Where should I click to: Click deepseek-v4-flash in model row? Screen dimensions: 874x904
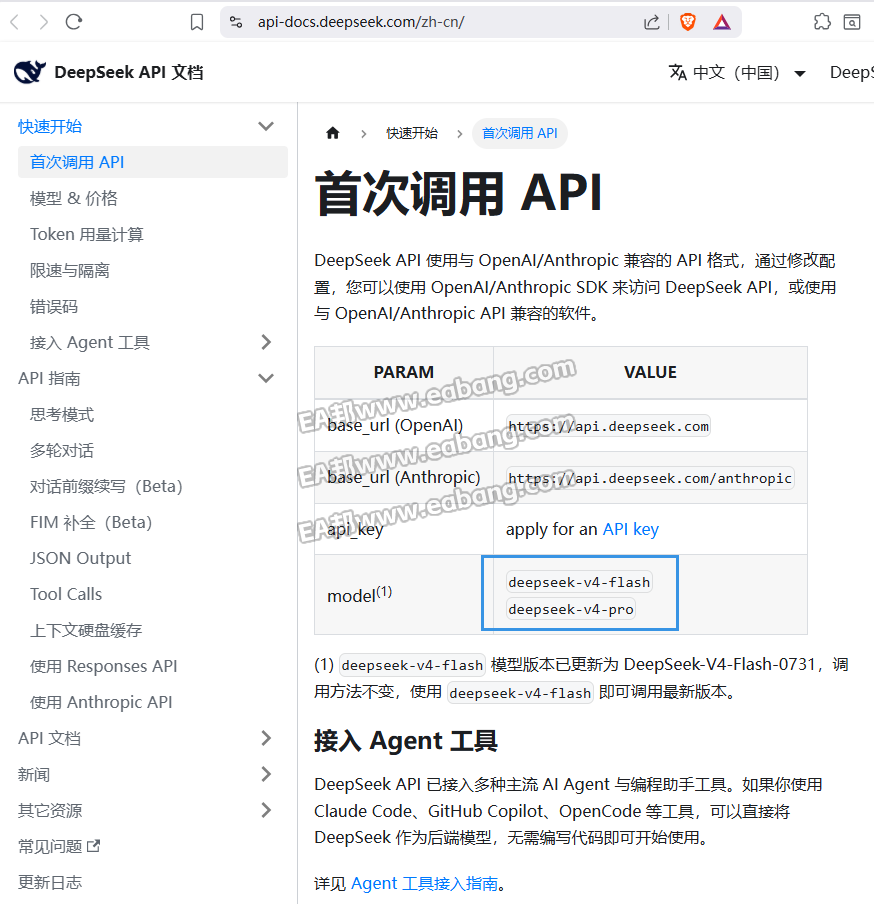[x=579, y=582]
